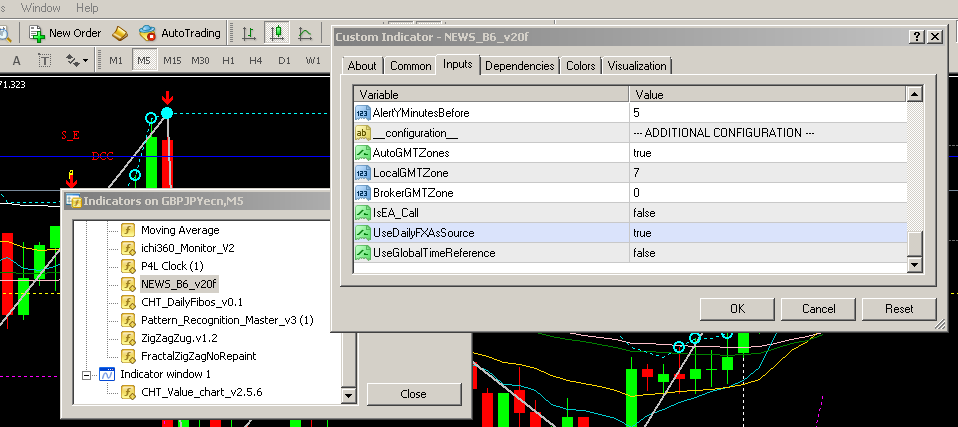Viewport: 958px width, 427px height.
Task: Select the M5 timeframe
Action: (144, 60)
